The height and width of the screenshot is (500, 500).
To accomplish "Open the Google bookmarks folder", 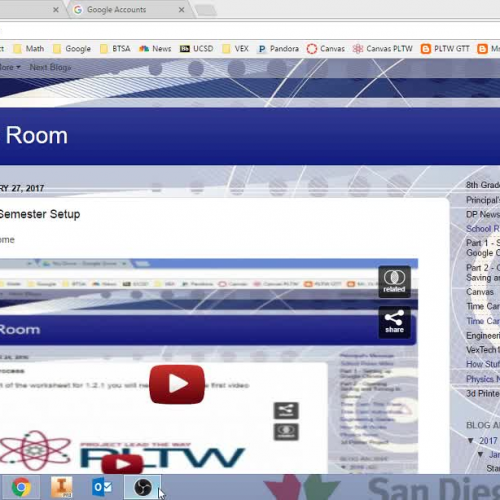I will [x=72, y=49].
